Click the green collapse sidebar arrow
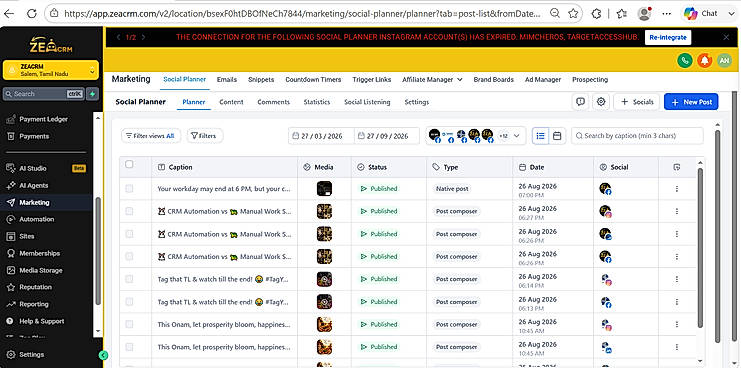 [x=104, y=355]
